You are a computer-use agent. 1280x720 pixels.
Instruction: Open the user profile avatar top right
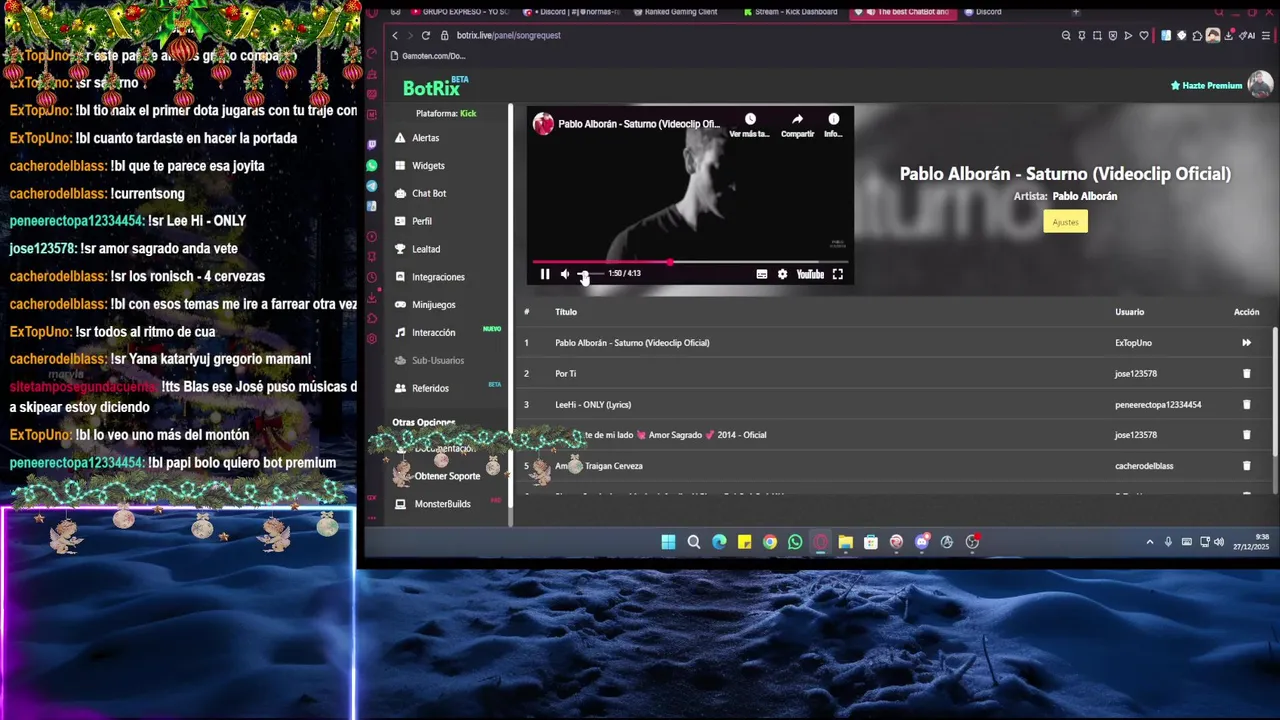coord(1260,85)
